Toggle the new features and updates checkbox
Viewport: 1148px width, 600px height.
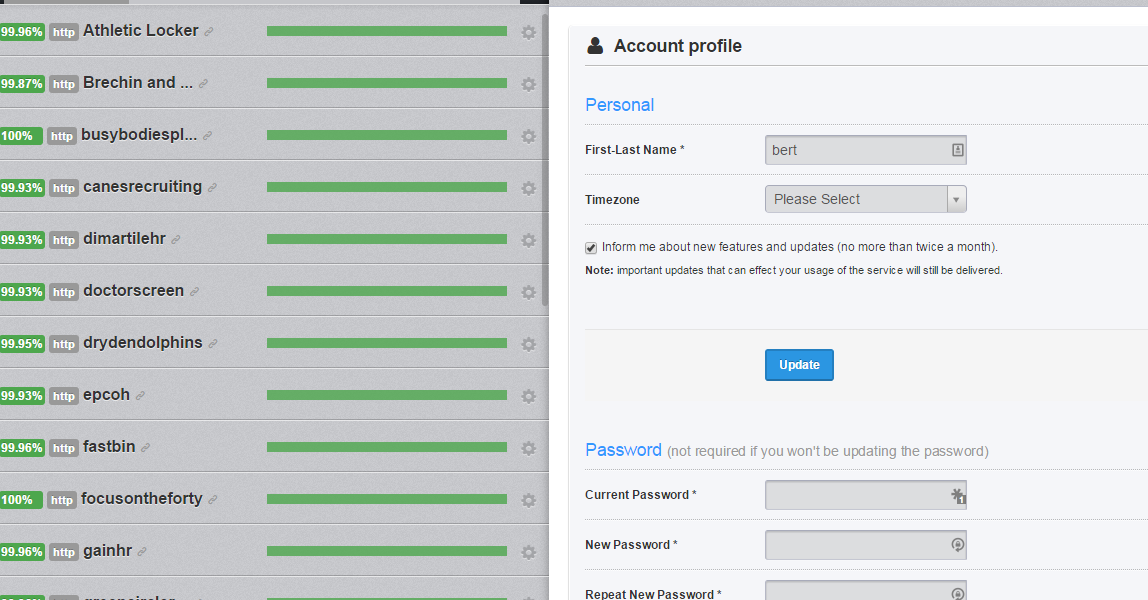(x=591, y=247)
